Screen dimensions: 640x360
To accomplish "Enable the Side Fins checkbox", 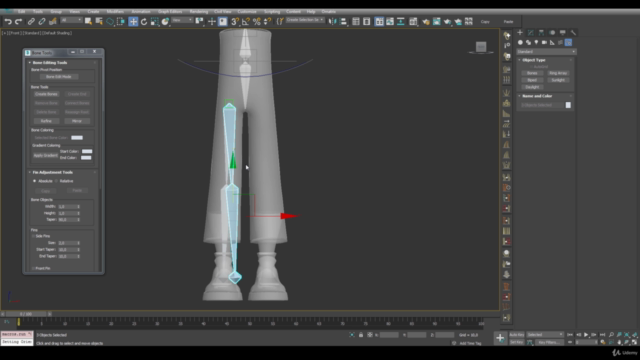I will tap(33, 236).
